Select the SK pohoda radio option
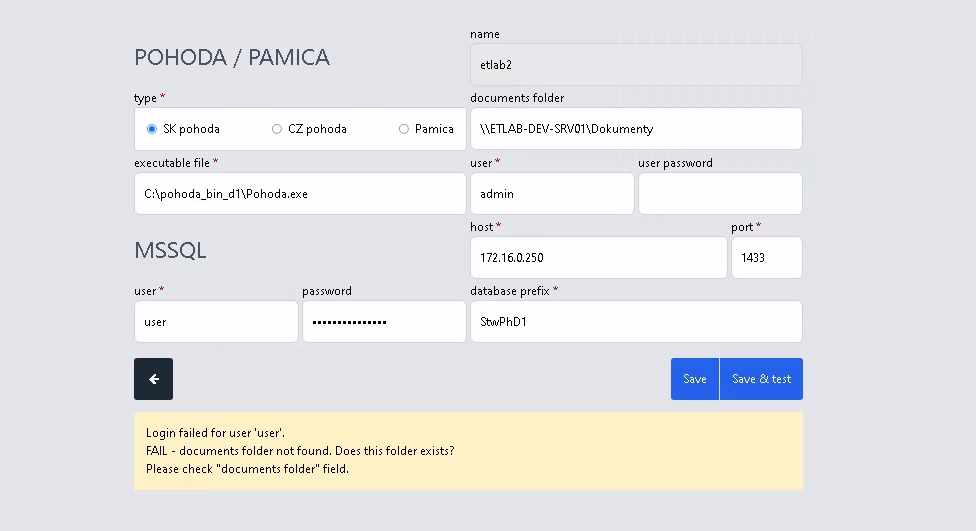This screenshot has width=976, height=531. coord(152,129)
